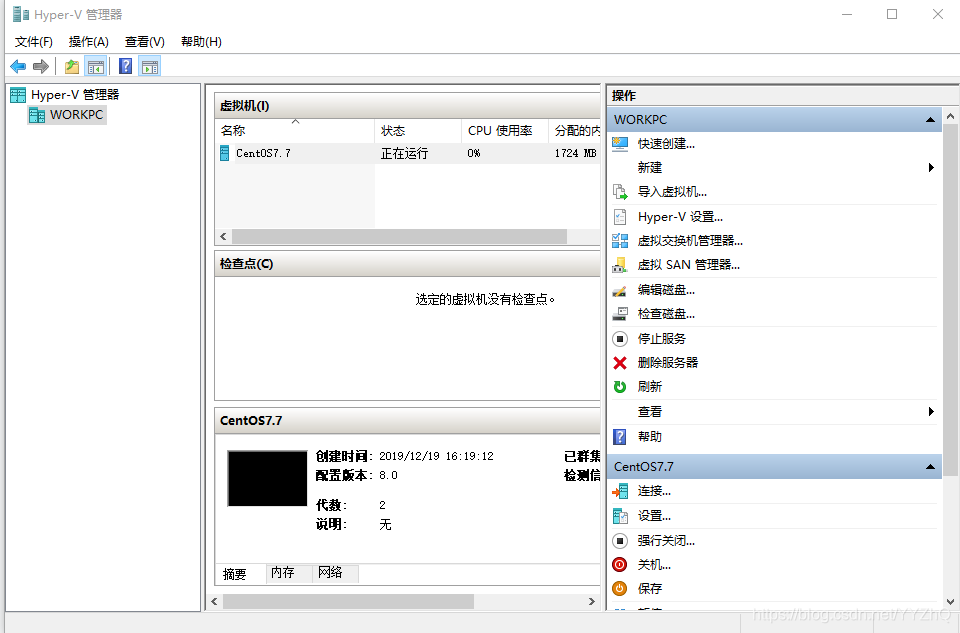The image size is (960, 633).
Task: Click the 强行关闭 icon
Action: [x=620, y=541]
